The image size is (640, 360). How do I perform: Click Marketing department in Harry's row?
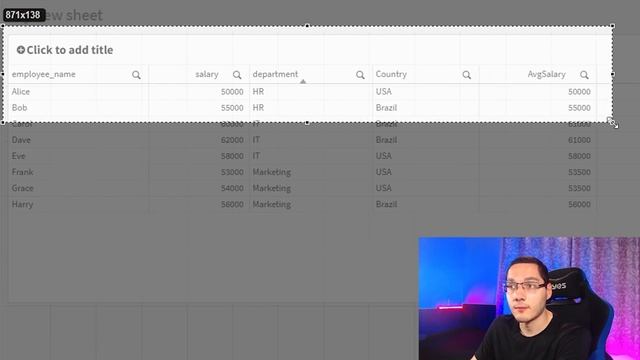coord(271,204)
